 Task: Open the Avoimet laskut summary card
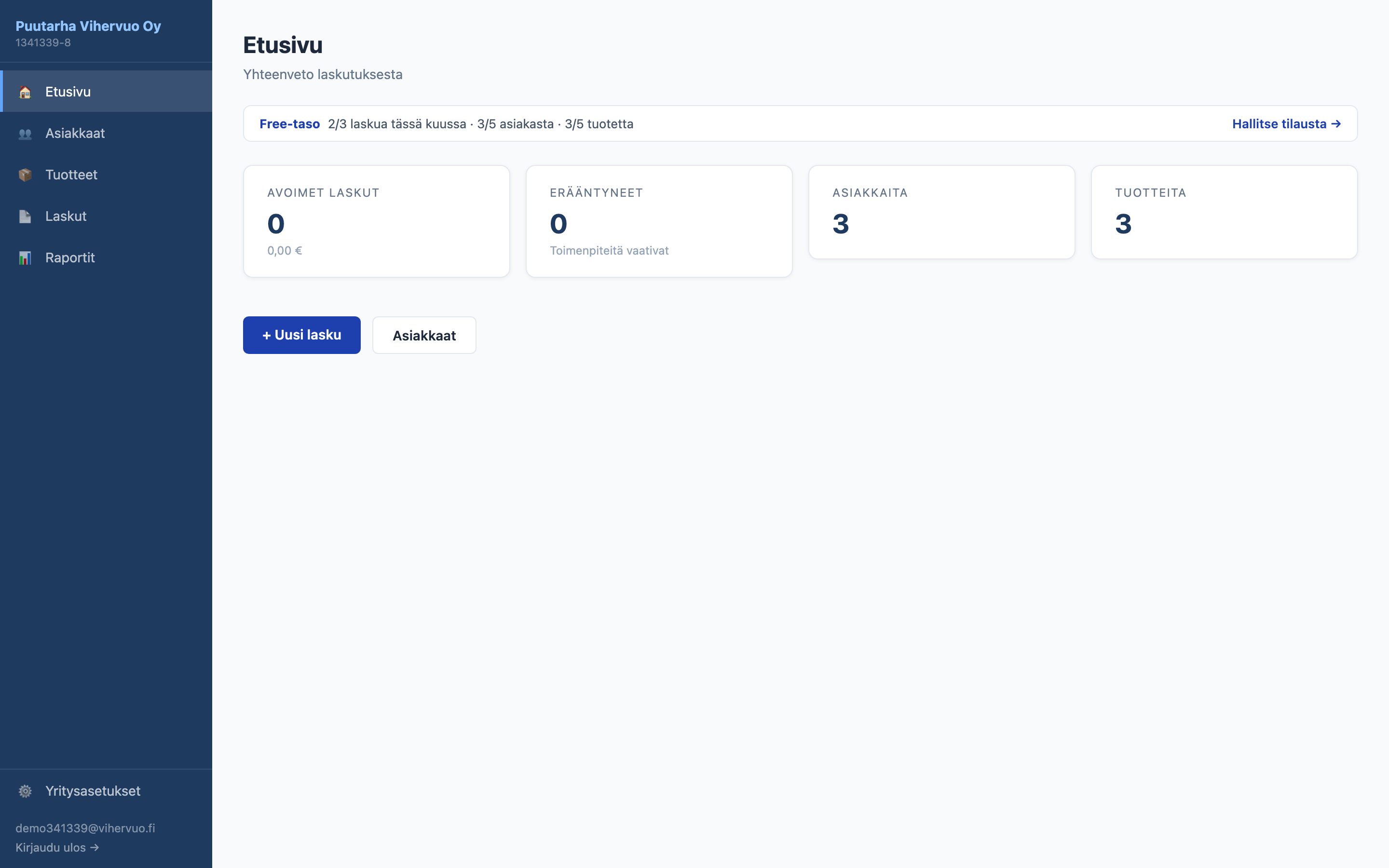[377, 221]
